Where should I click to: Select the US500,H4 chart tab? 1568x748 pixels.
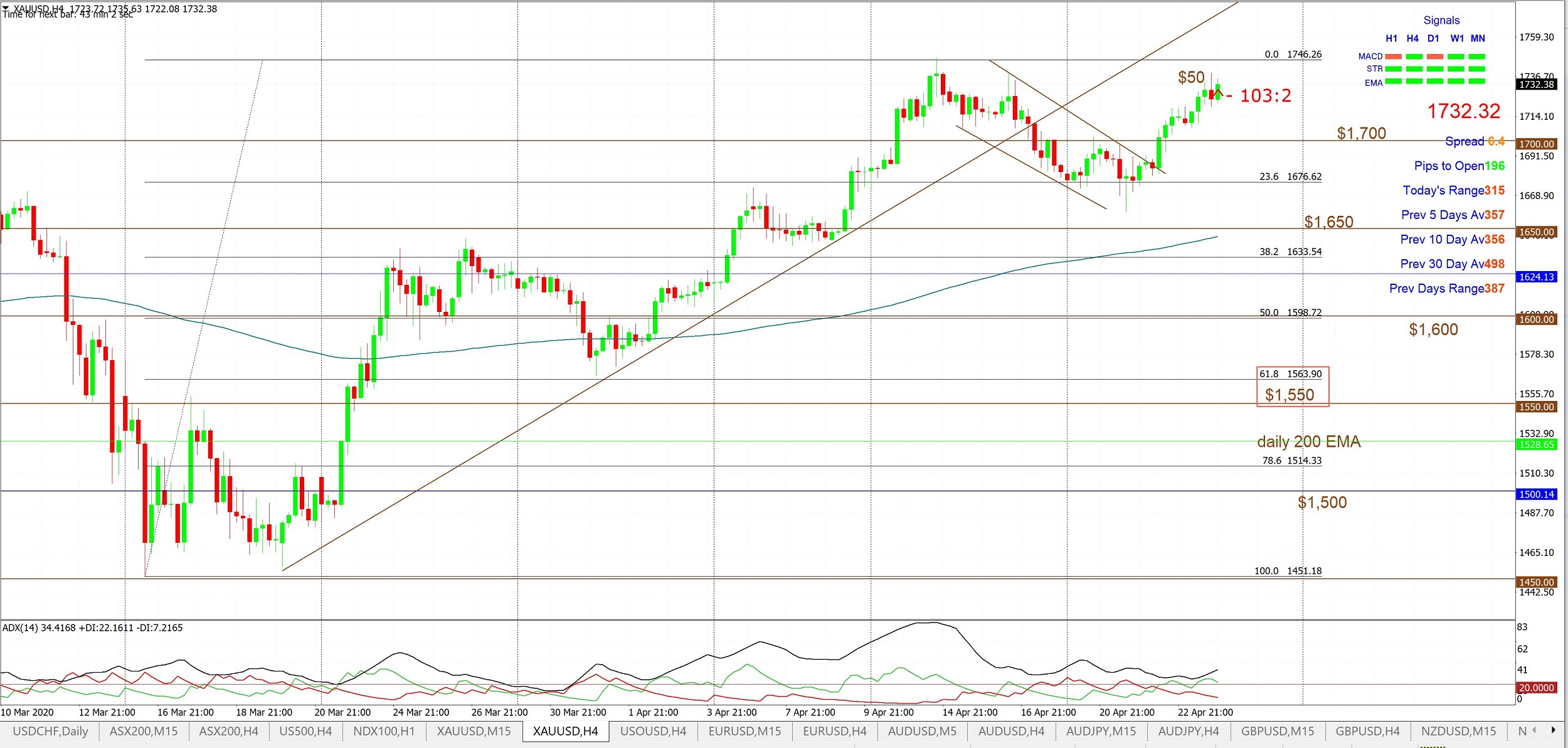(x=305, y=731)
